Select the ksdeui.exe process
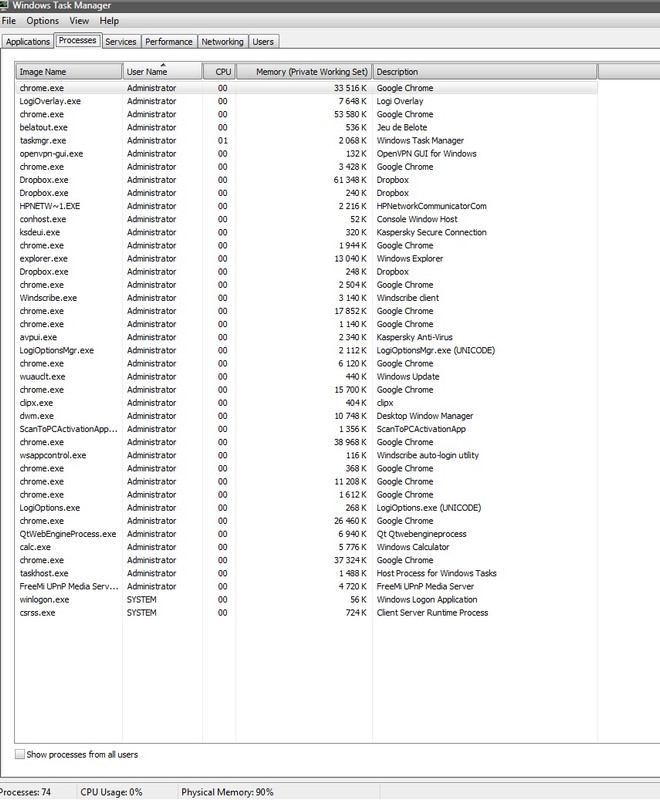Screen dimensions: 660x800 306,232
